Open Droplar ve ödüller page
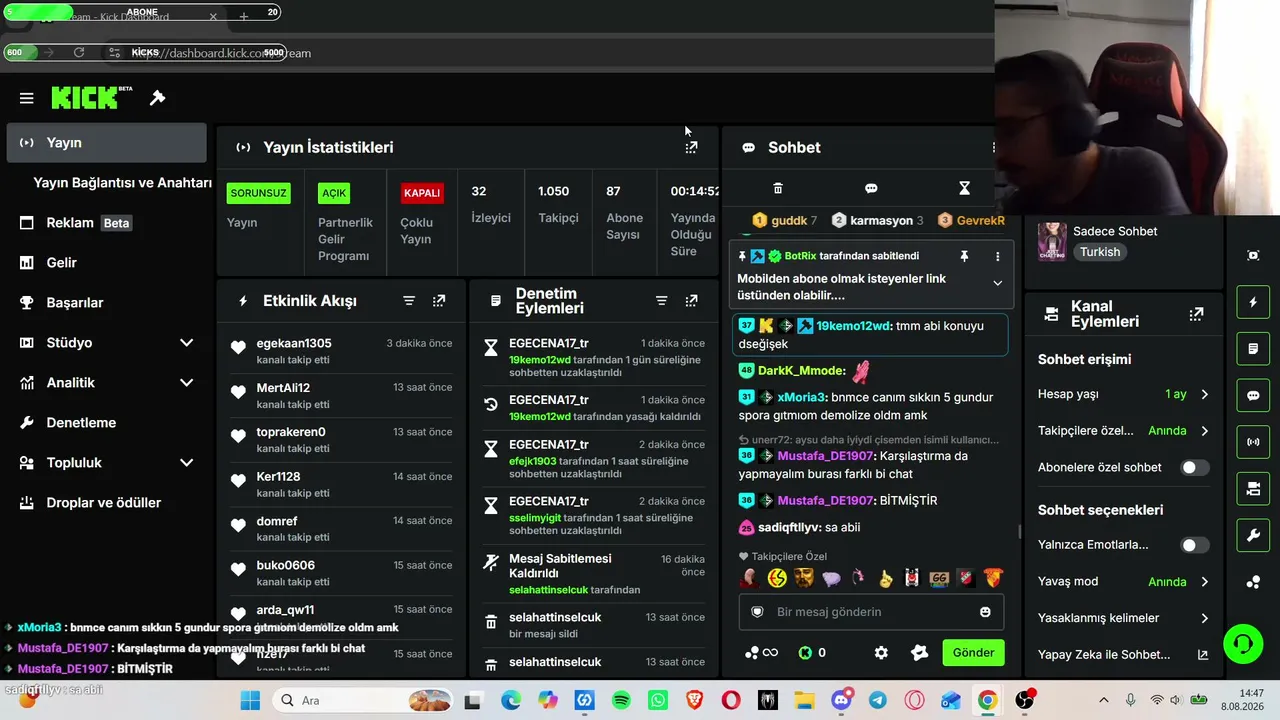The image size is (1280, 720). pyautogui.click(x=106, y=503)
